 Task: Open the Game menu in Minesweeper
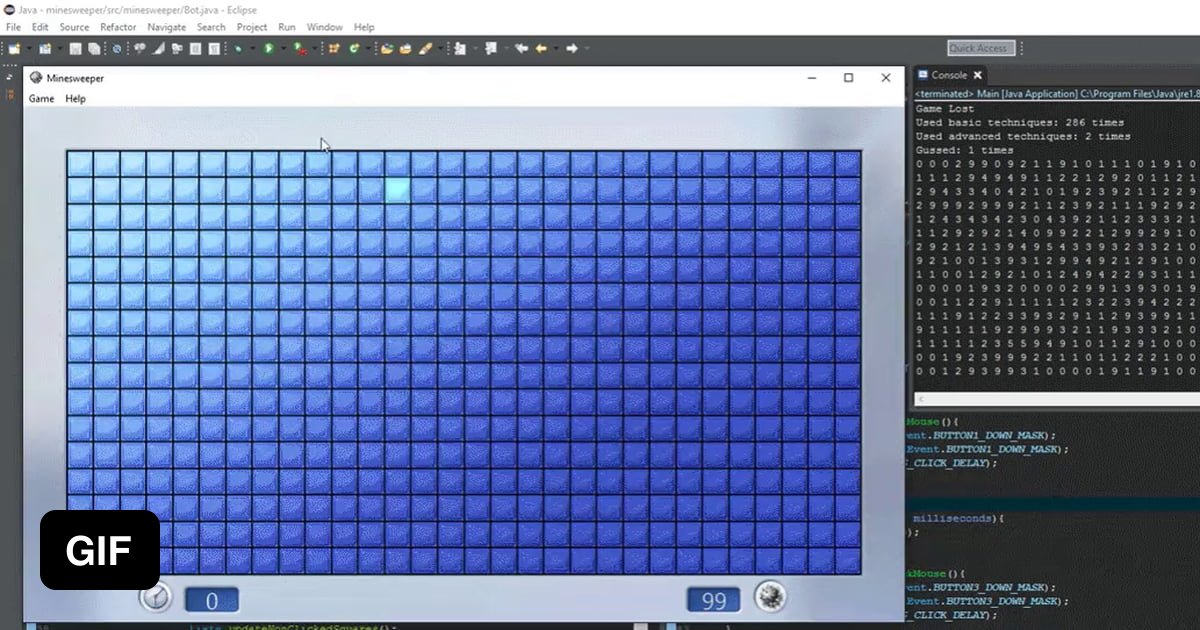point(41,99)
